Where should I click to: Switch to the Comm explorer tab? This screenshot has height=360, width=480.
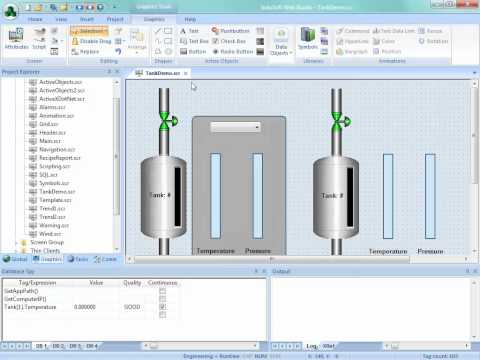[x=105, y=259]
